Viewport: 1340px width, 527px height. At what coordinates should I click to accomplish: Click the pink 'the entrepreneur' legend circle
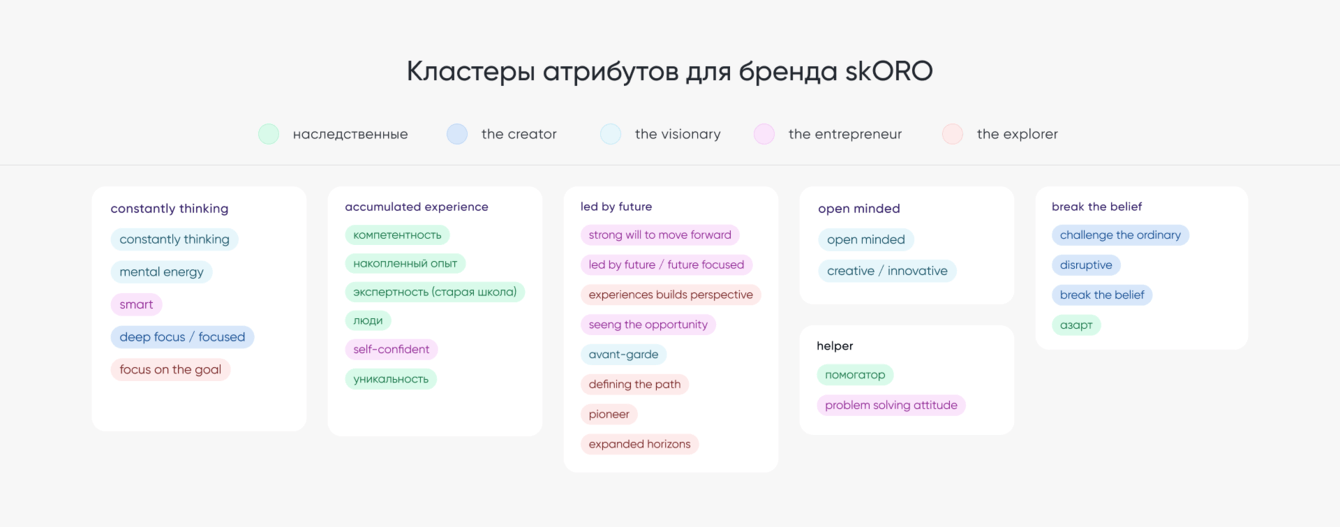click(x=764, y=134)
